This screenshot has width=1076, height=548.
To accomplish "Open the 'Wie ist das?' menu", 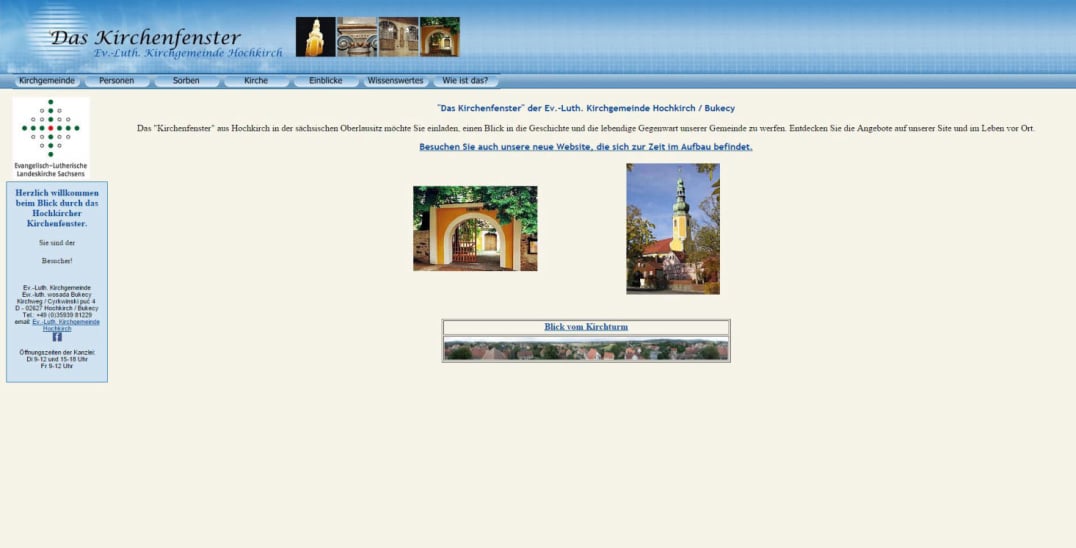I will pyautogui.click(x=465, y=81).
